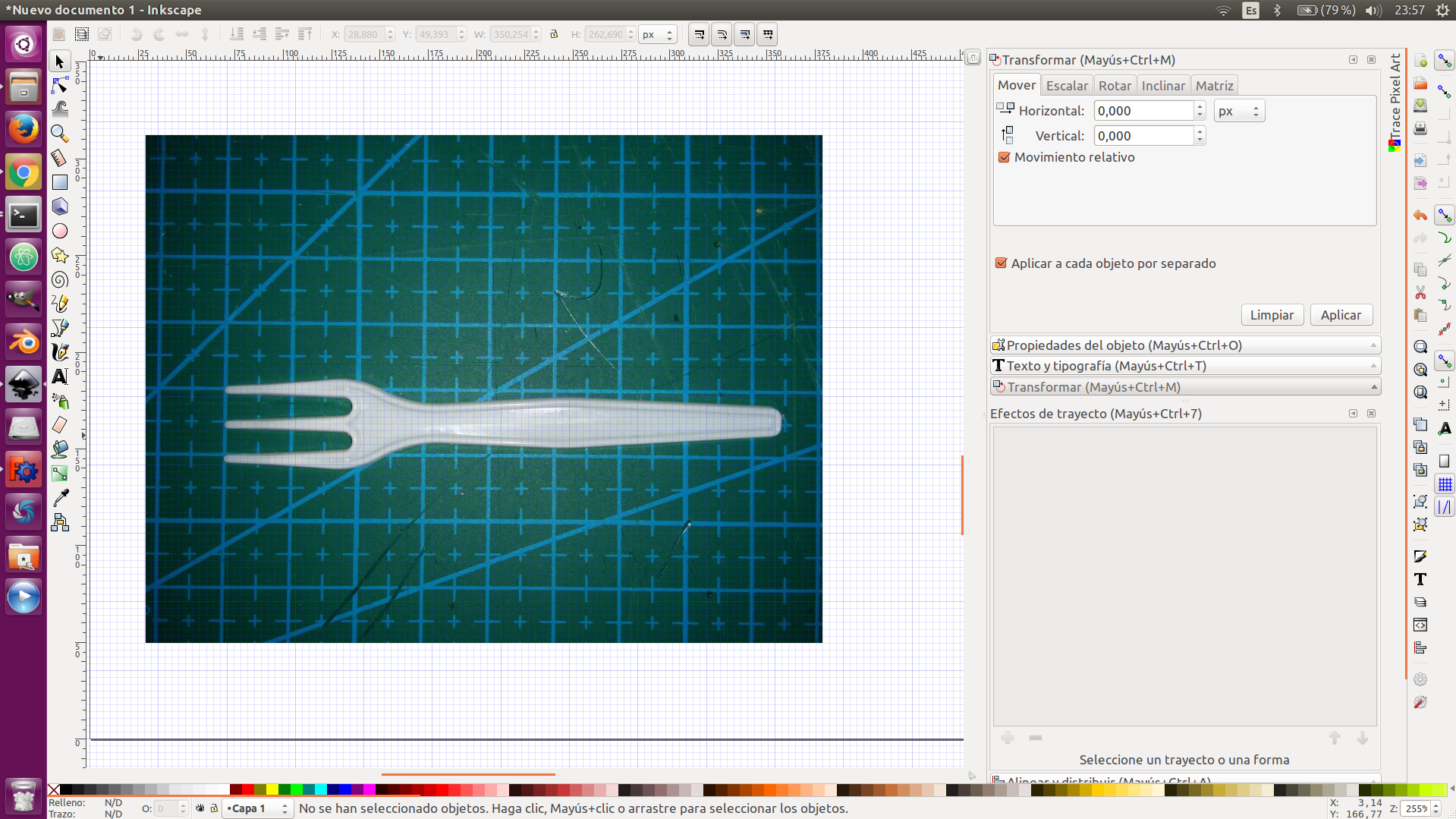Select the Node edit tool
Viewport: 1456px width, 819px height.
[x=60, y=85]
